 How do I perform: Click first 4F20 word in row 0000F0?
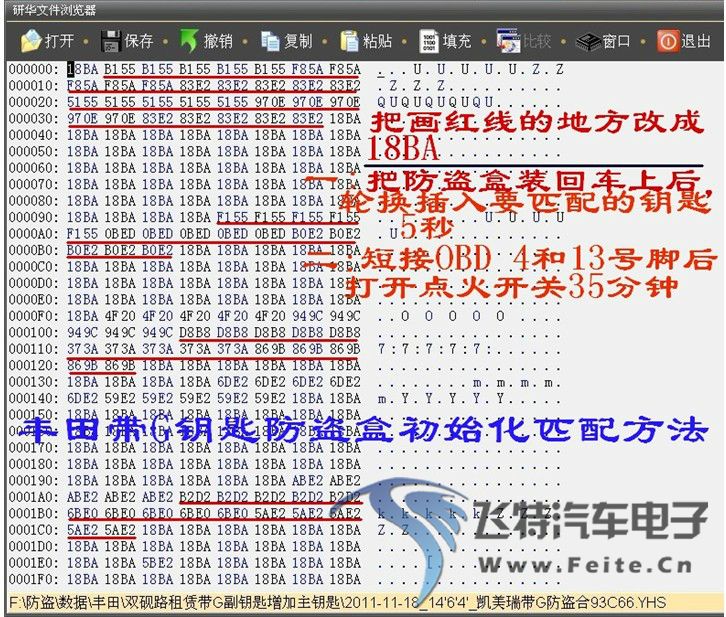click(120, 316)
